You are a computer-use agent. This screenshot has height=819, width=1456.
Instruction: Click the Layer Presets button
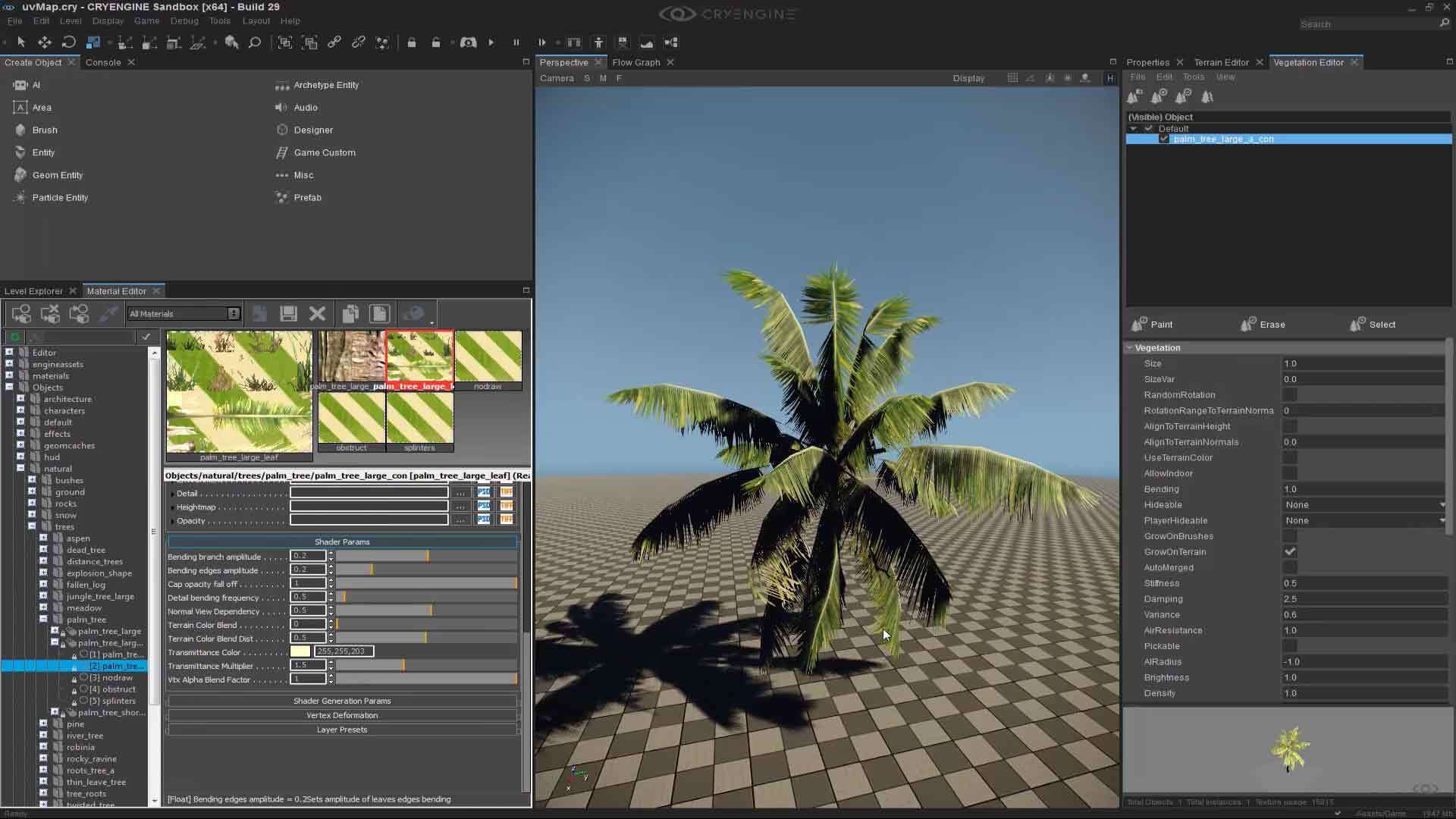342,729
